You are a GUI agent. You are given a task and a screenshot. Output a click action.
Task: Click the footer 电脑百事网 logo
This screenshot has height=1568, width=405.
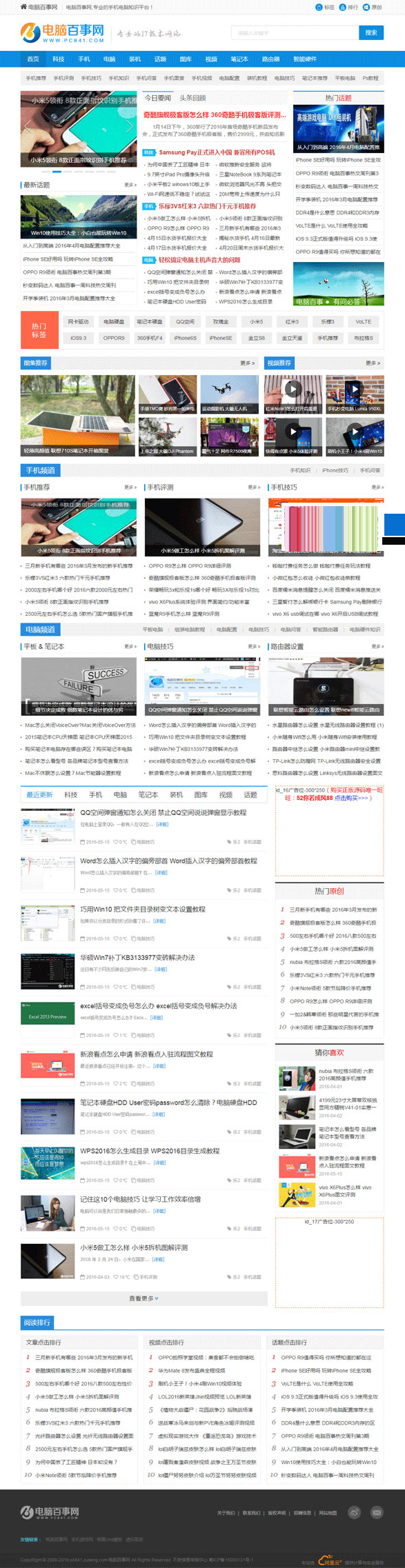point(50,1513)
